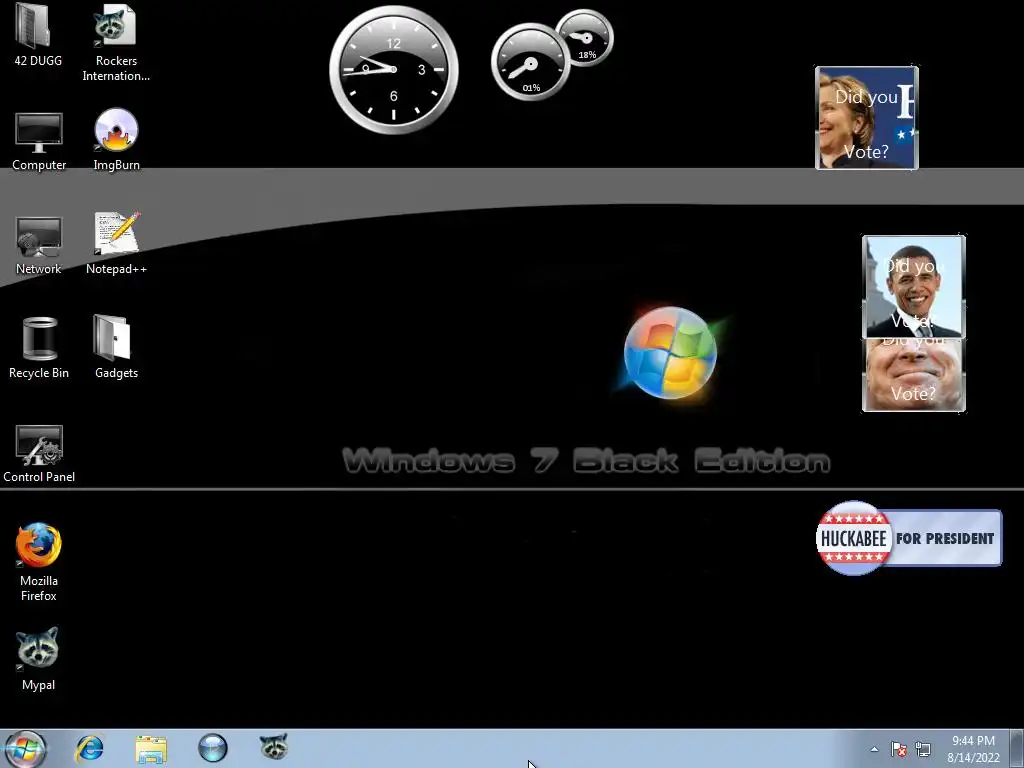Click the McCain vote gadget
This screenshot has height=768, width=1024.
[x=914, y=376]
